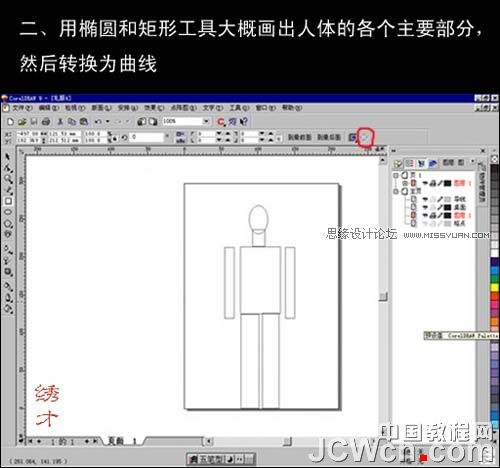Select the 页面 1 page tab
This screenshot has width=500, height=468.
(x=122, y=441)
